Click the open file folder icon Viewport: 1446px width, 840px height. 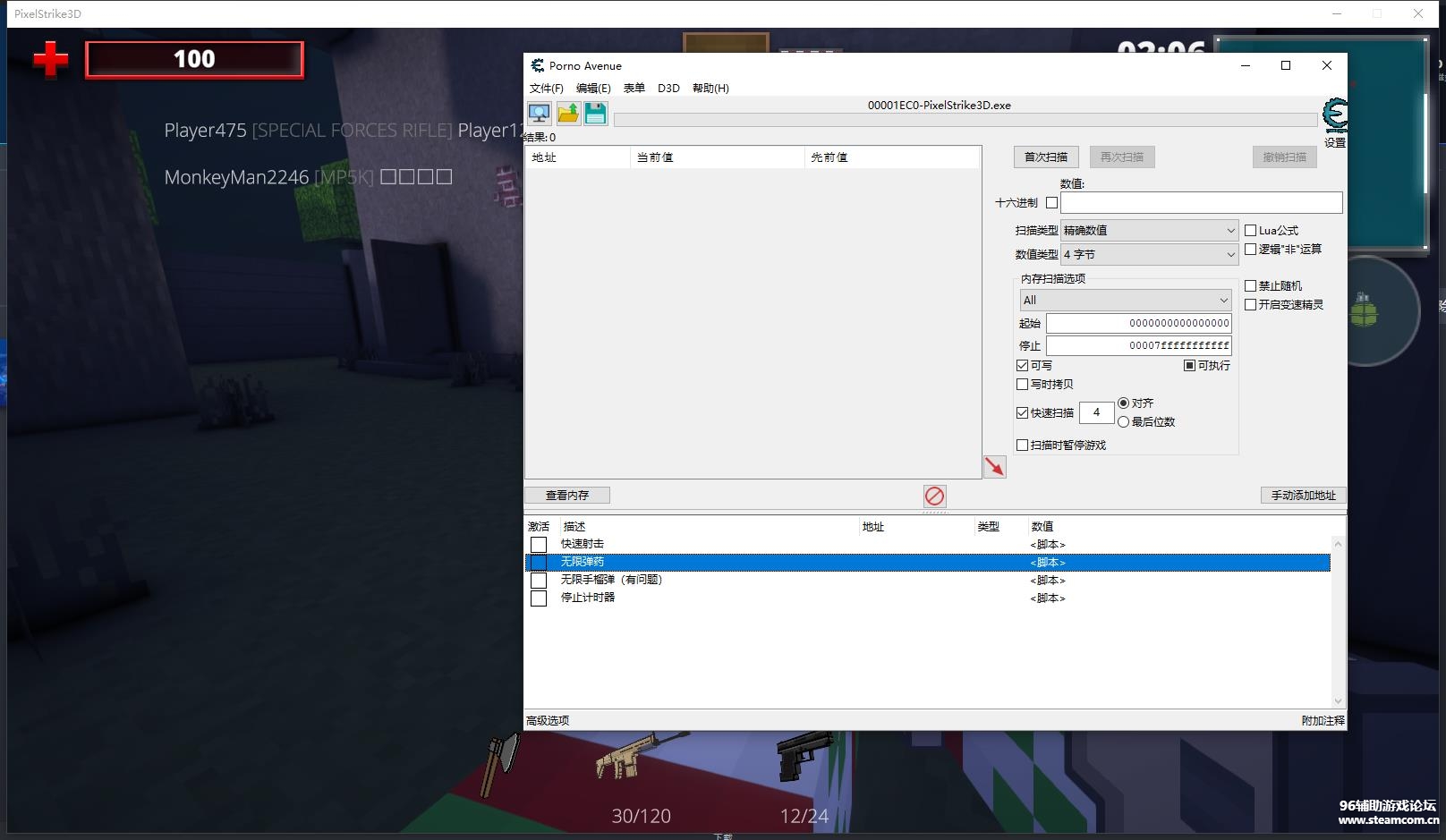(568, 114)
